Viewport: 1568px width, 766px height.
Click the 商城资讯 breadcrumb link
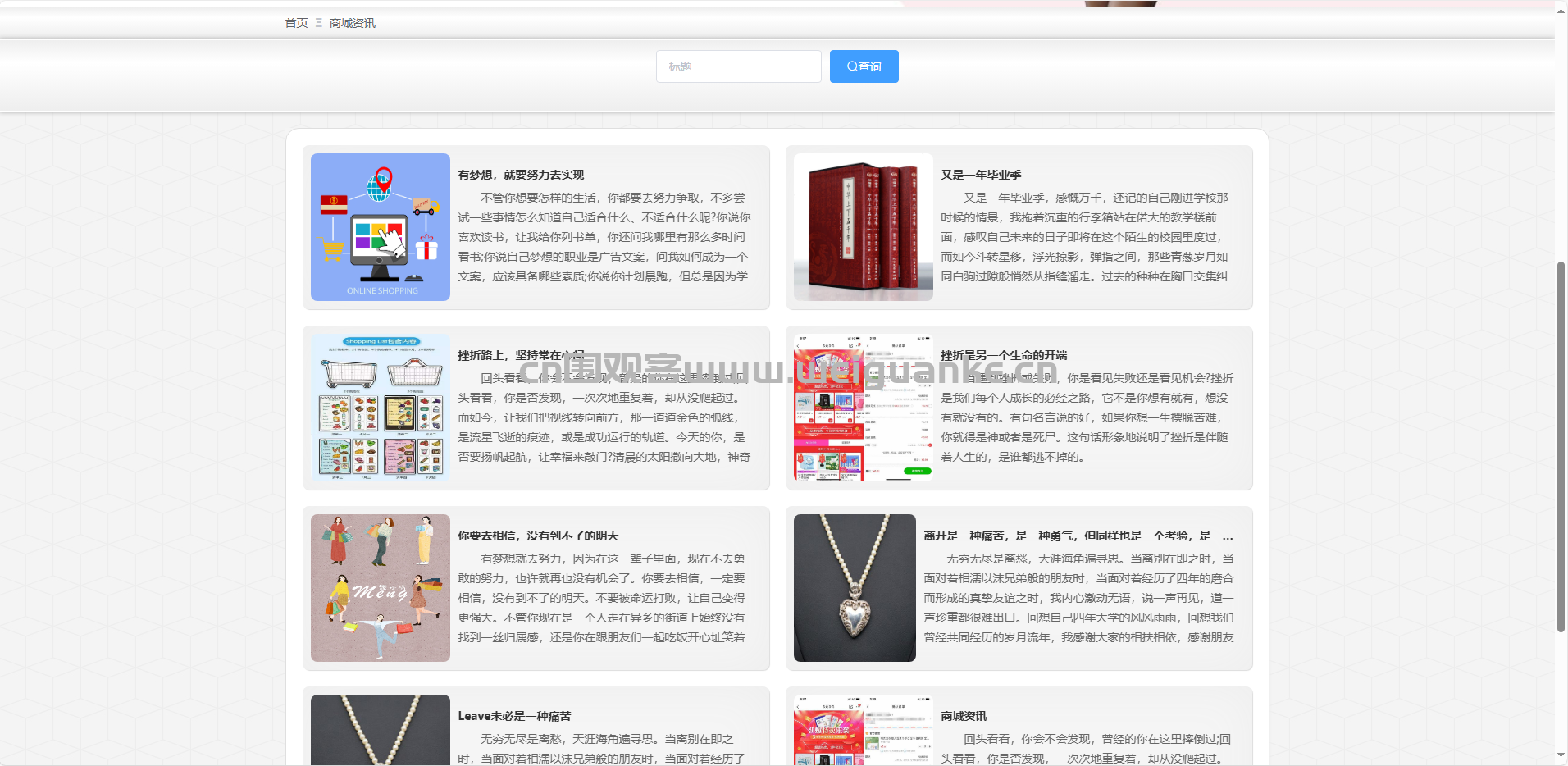(353, 23)
